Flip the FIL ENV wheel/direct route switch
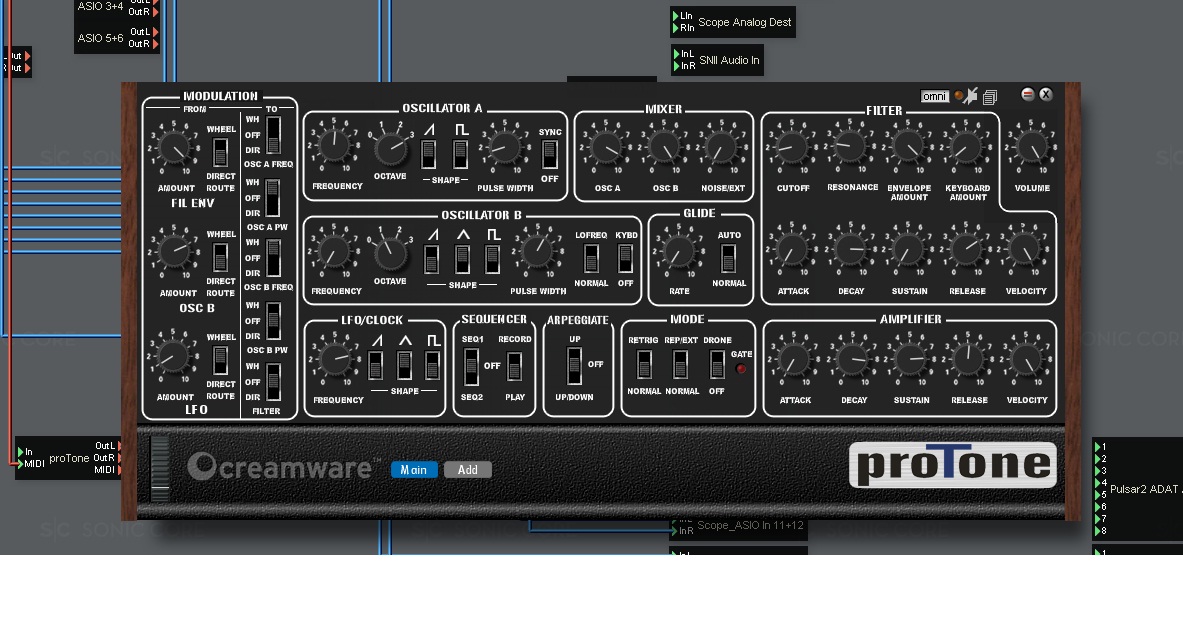 220,153
